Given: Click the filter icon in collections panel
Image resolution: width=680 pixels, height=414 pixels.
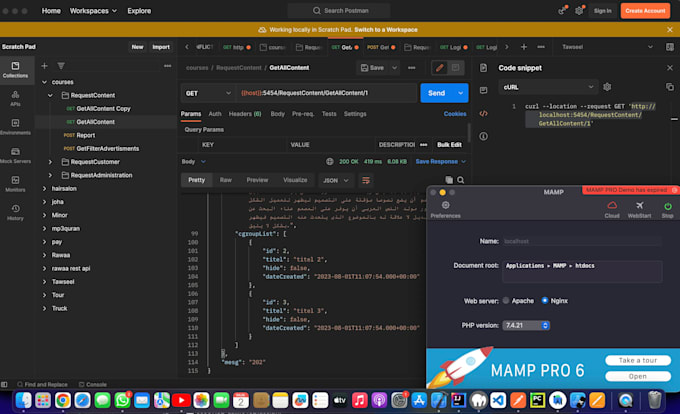Looking at the screenshot, I should pyautogui.click(x=61, y=66).
